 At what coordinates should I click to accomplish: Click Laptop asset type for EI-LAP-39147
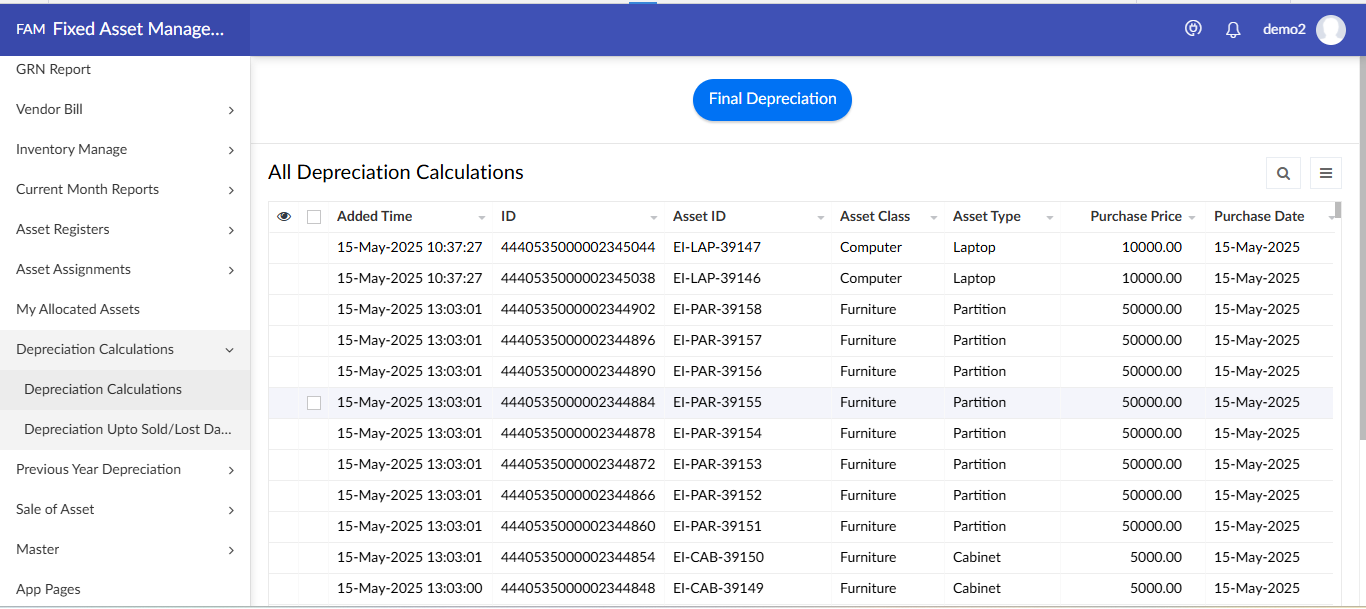coord(974,247)
